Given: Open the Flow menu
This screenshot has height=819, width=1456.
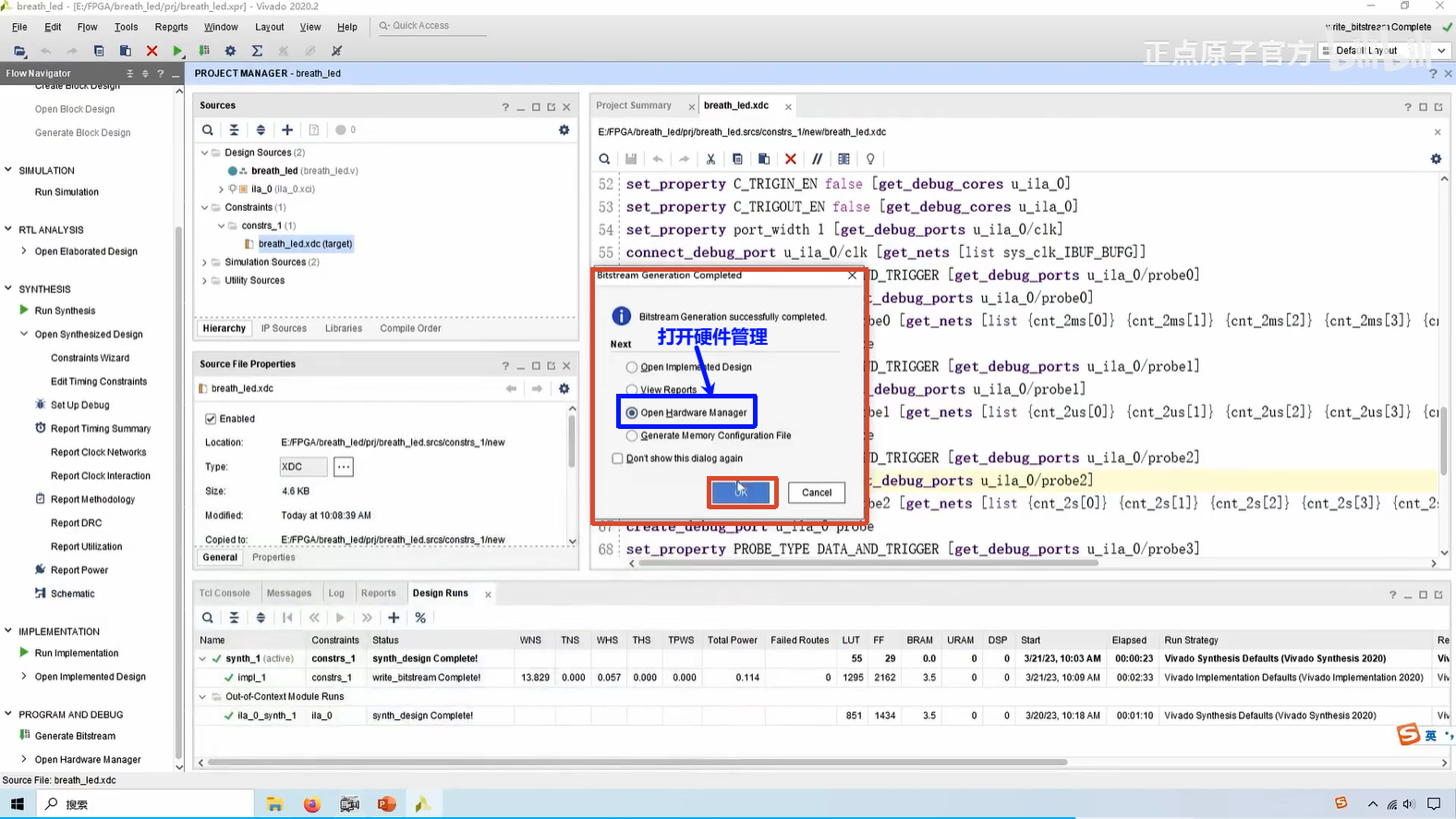Looking at the screenshot, I should [87, 27].
